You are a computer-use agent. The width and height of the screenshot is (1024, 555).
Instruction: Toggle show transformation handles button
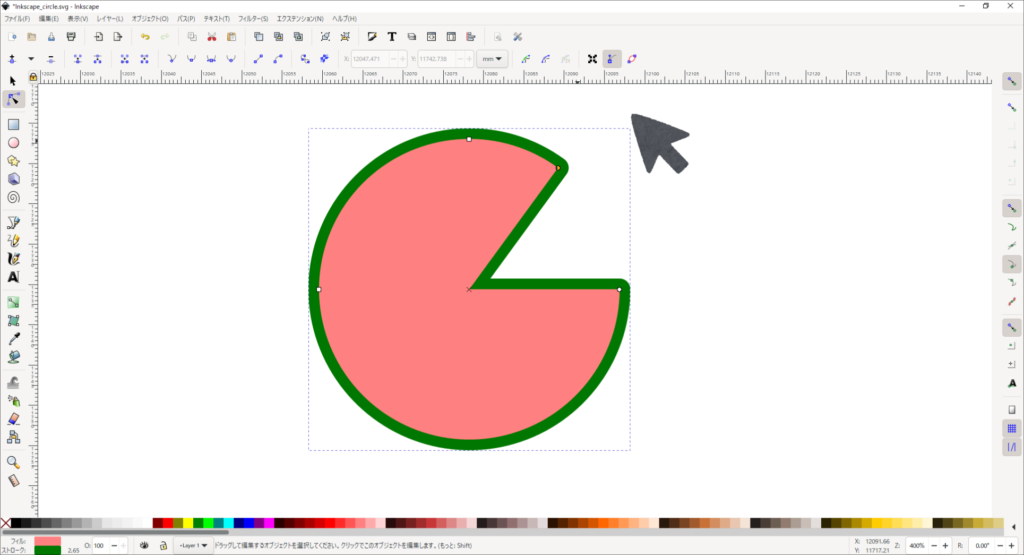click(x=592, y=59)
